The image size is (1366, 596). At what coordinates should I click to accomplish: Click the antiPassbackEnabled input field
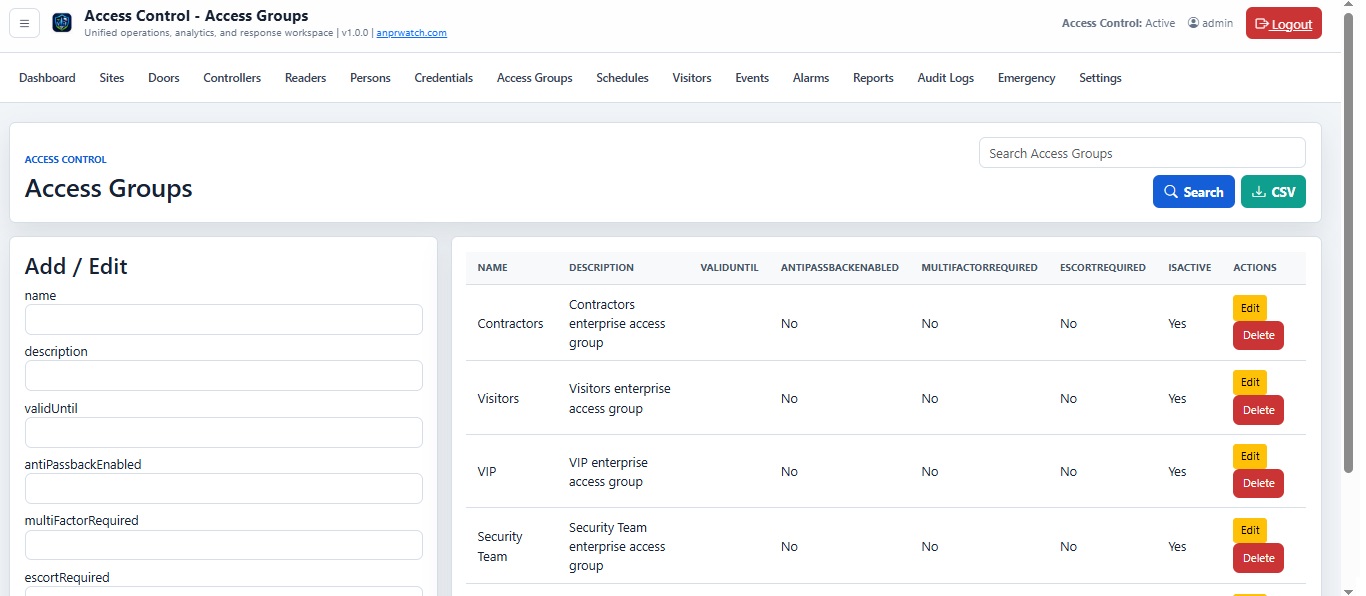click(x=224, y=489)
